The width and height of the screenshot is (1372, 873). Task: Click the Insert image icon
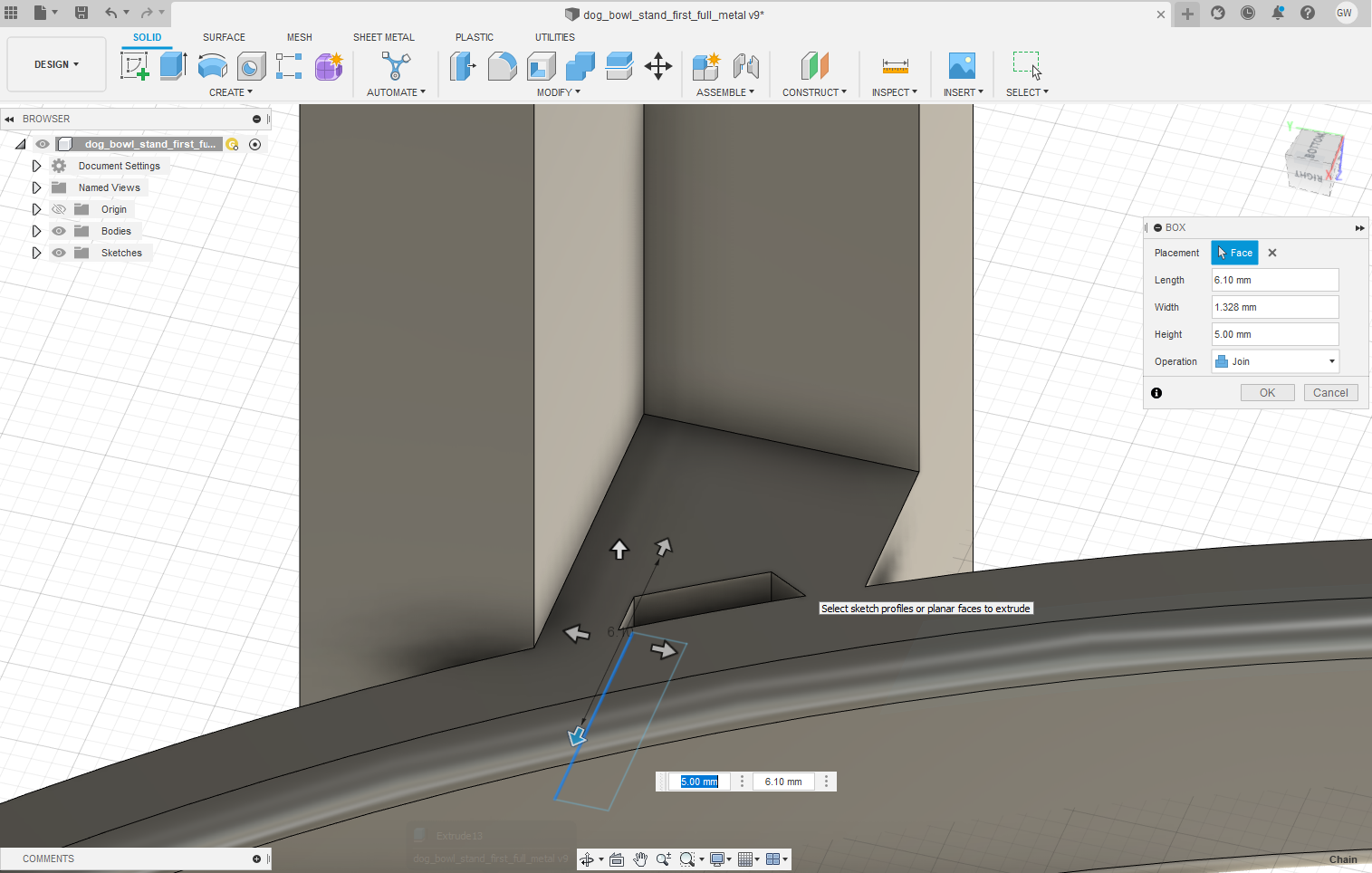[962, 66]
